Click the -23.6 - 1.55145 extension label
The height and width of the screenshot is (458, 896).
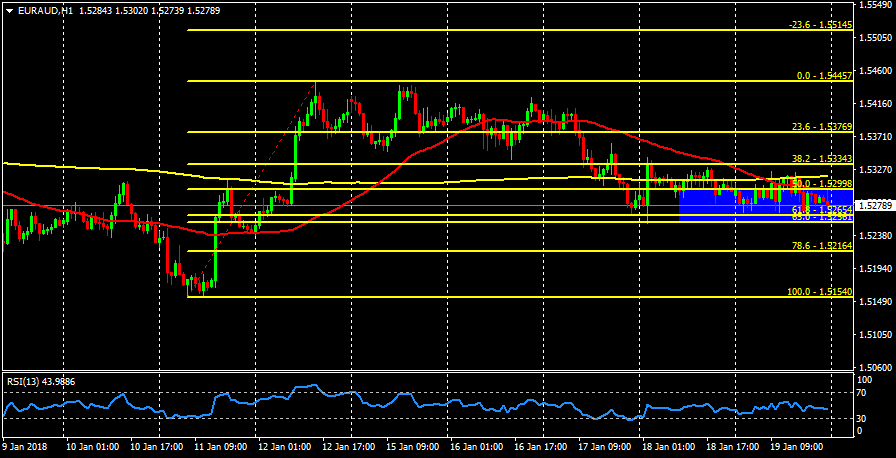pyautogui.click(x=820, y=25)
